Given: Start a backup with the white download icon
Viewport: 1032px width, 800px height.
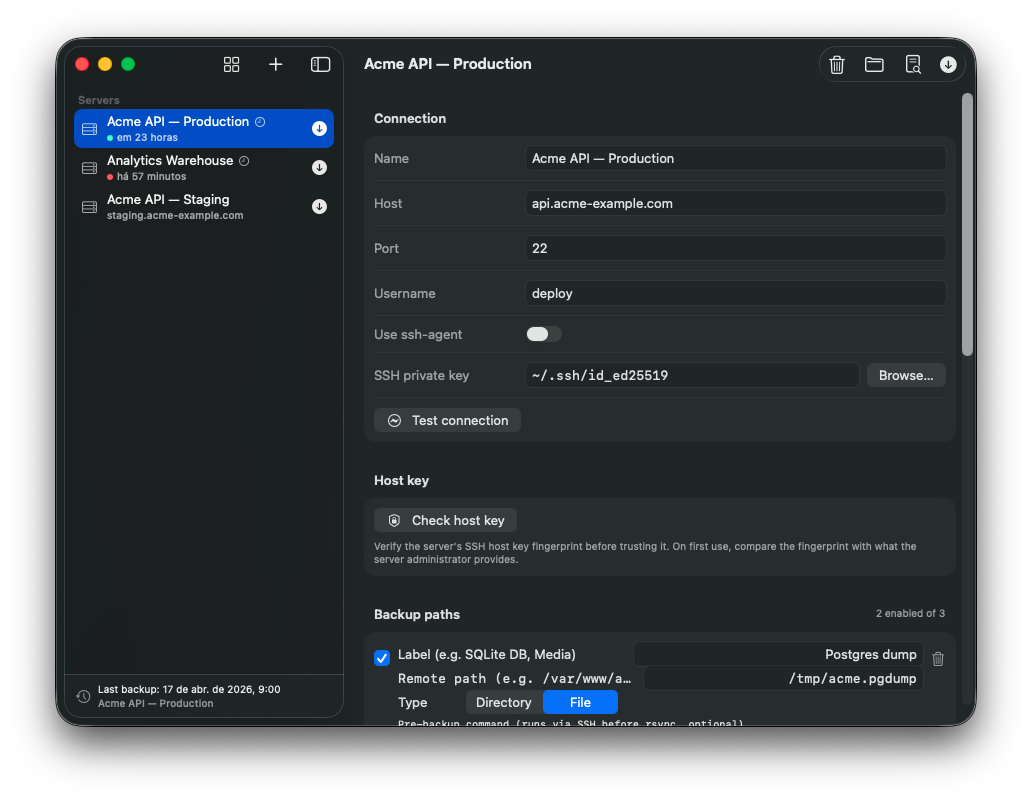Looking at the screenshot, I should 948,64.
